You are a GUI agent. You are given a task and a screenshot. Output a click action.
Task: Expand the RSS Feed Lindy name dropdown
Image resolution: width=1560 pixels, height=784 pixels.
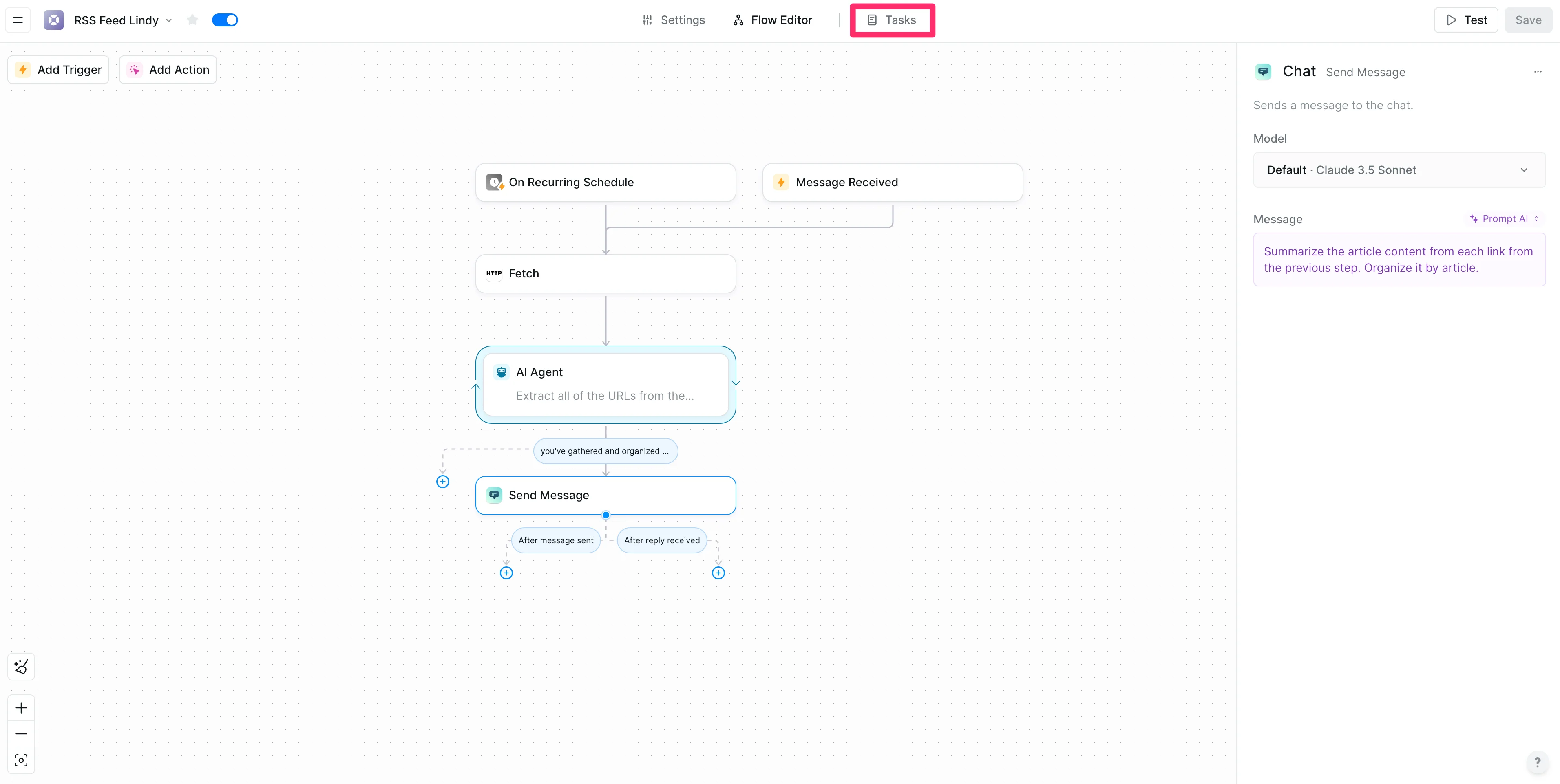click(x=169, y=20)
